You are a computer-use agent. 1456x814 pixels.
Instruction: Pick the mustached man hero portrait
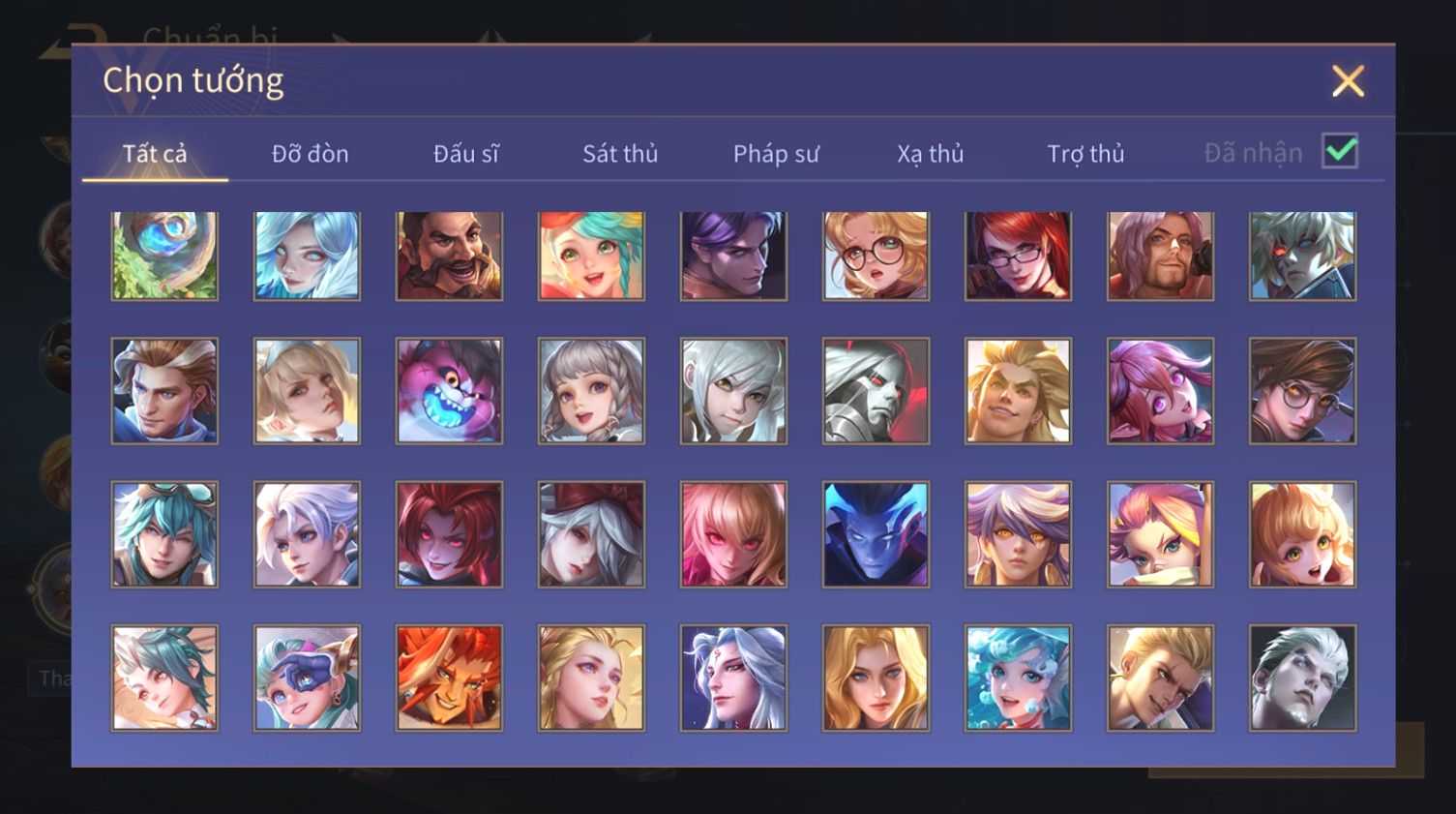pyautogui.click(x=449, y=256)
